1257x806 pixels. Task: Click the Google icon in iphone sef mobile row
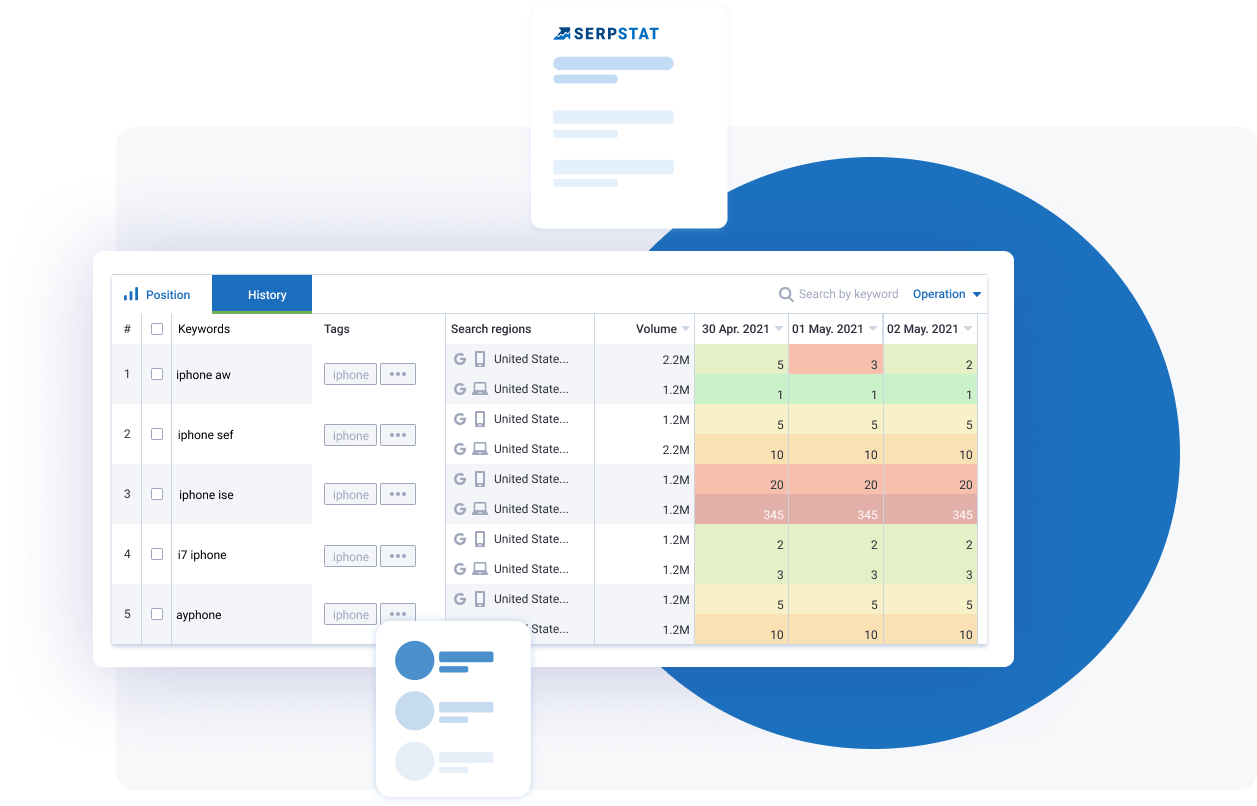click(460, 419)
